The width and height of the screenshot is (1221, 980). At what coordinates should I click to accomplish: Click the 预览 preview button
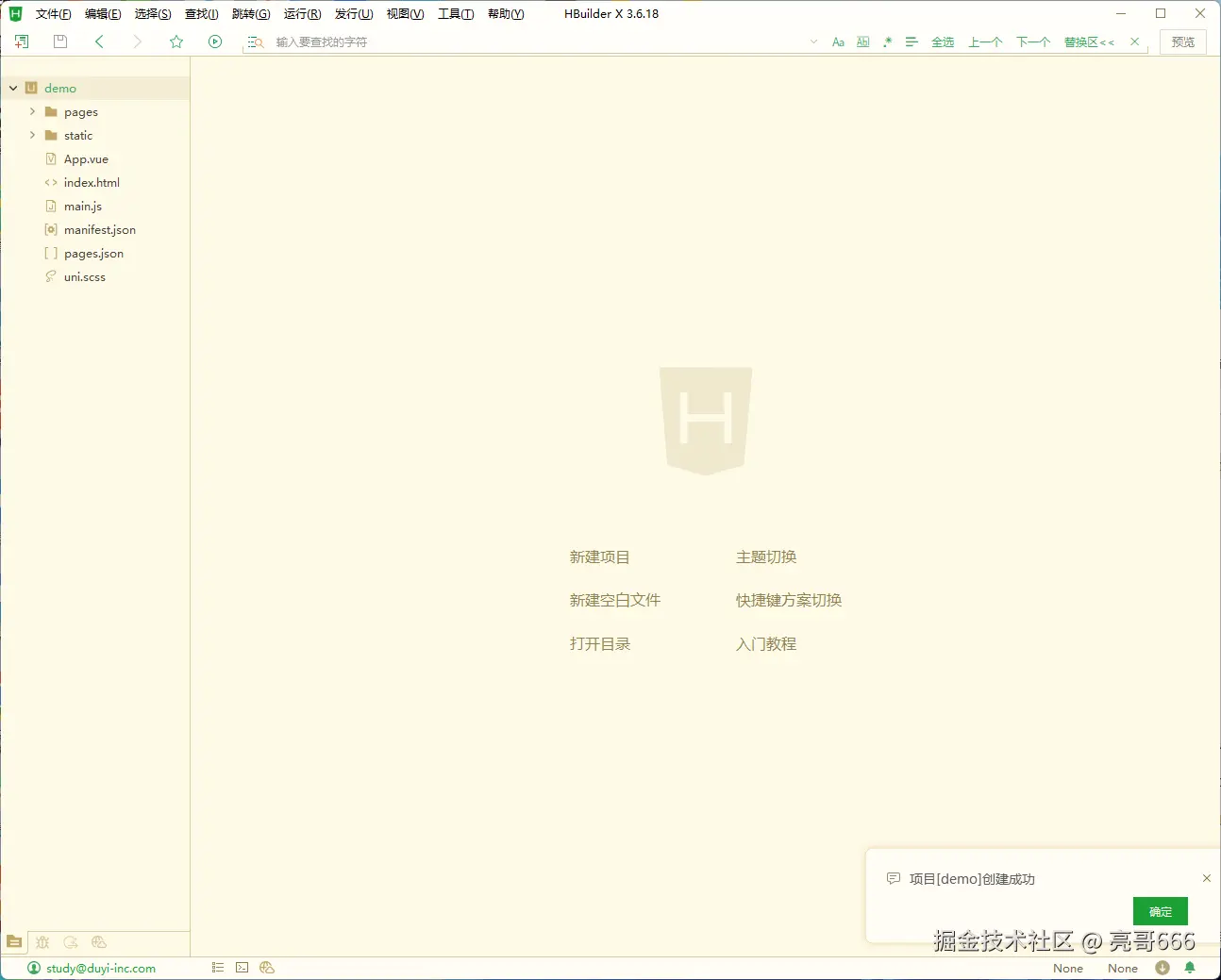click(1183, 42)
